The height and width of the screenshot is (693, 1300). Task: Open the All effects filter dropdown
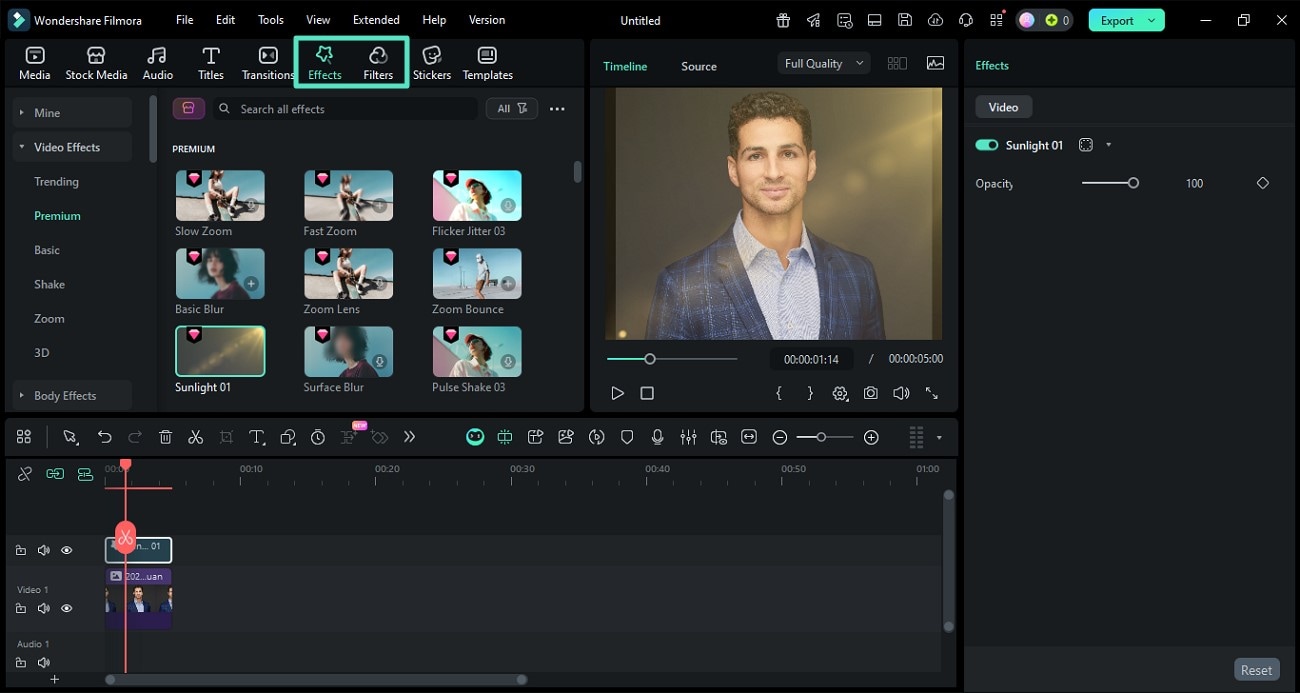pyautogui.click(x=511, y=108)
